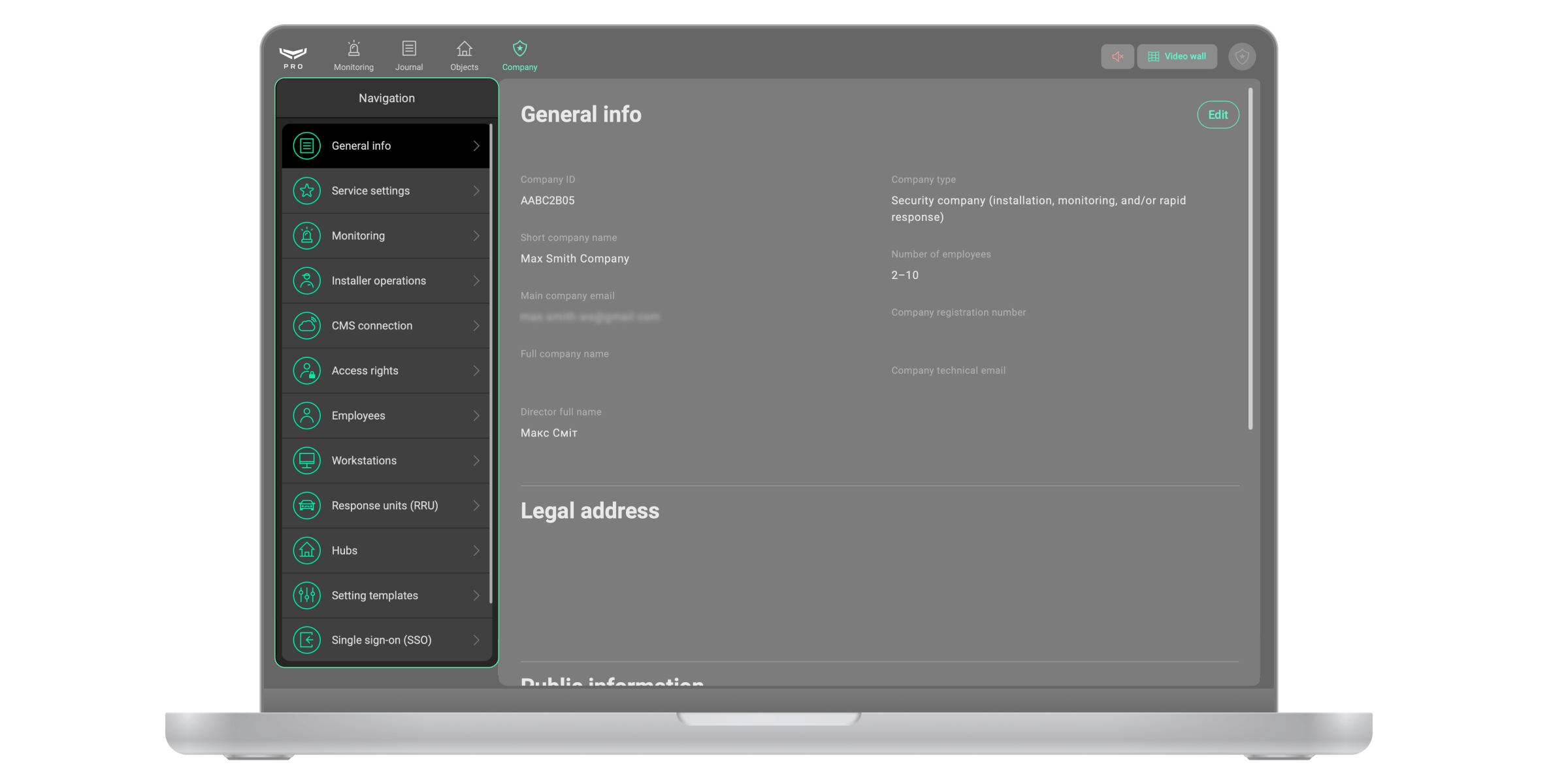The image size is (1568, 784).
Task: Expand Service settings chevron arrow
Action: click(x=476, y=191)
